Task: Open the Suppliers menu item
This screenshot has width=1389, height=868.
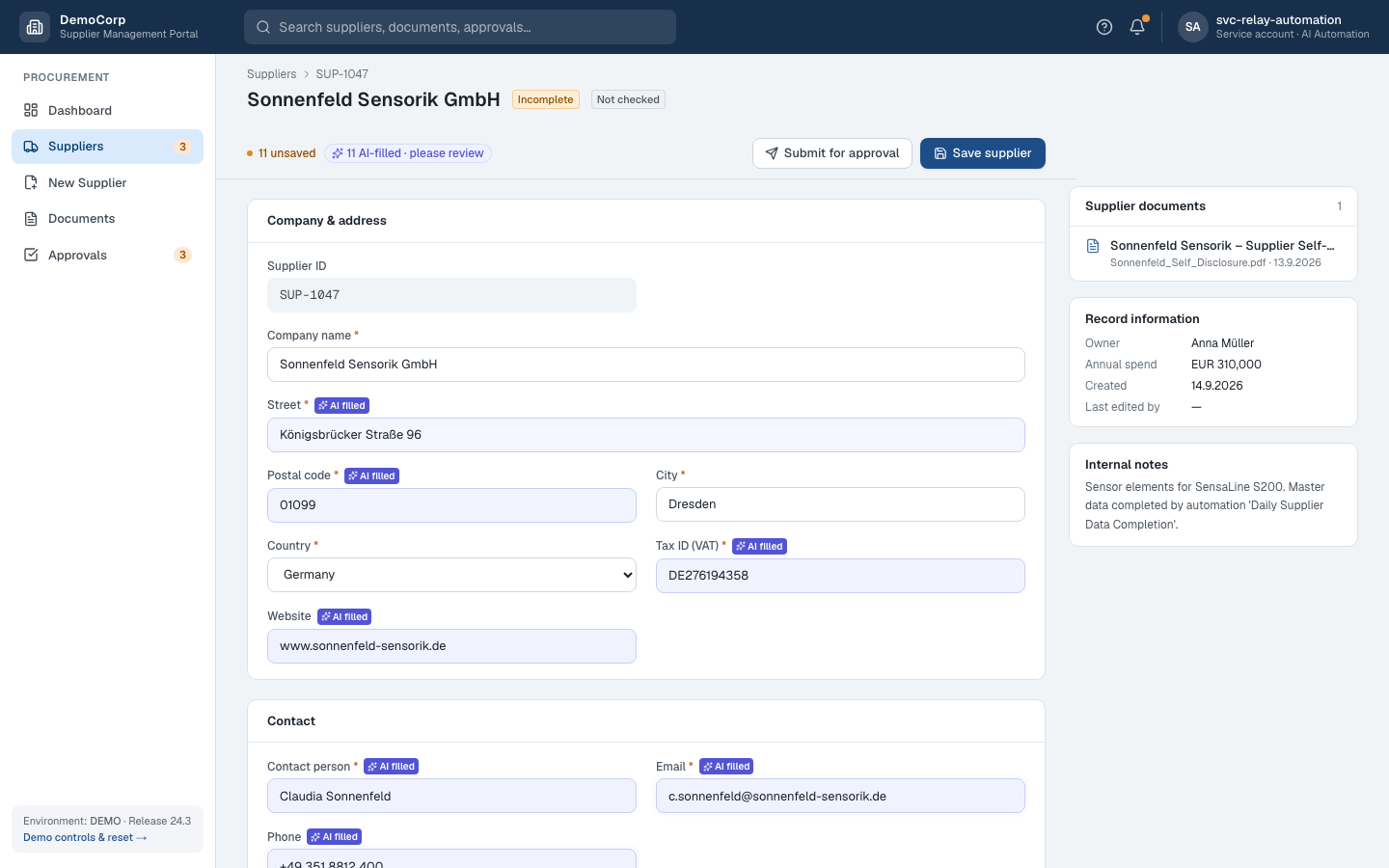Action: point(107,147)
